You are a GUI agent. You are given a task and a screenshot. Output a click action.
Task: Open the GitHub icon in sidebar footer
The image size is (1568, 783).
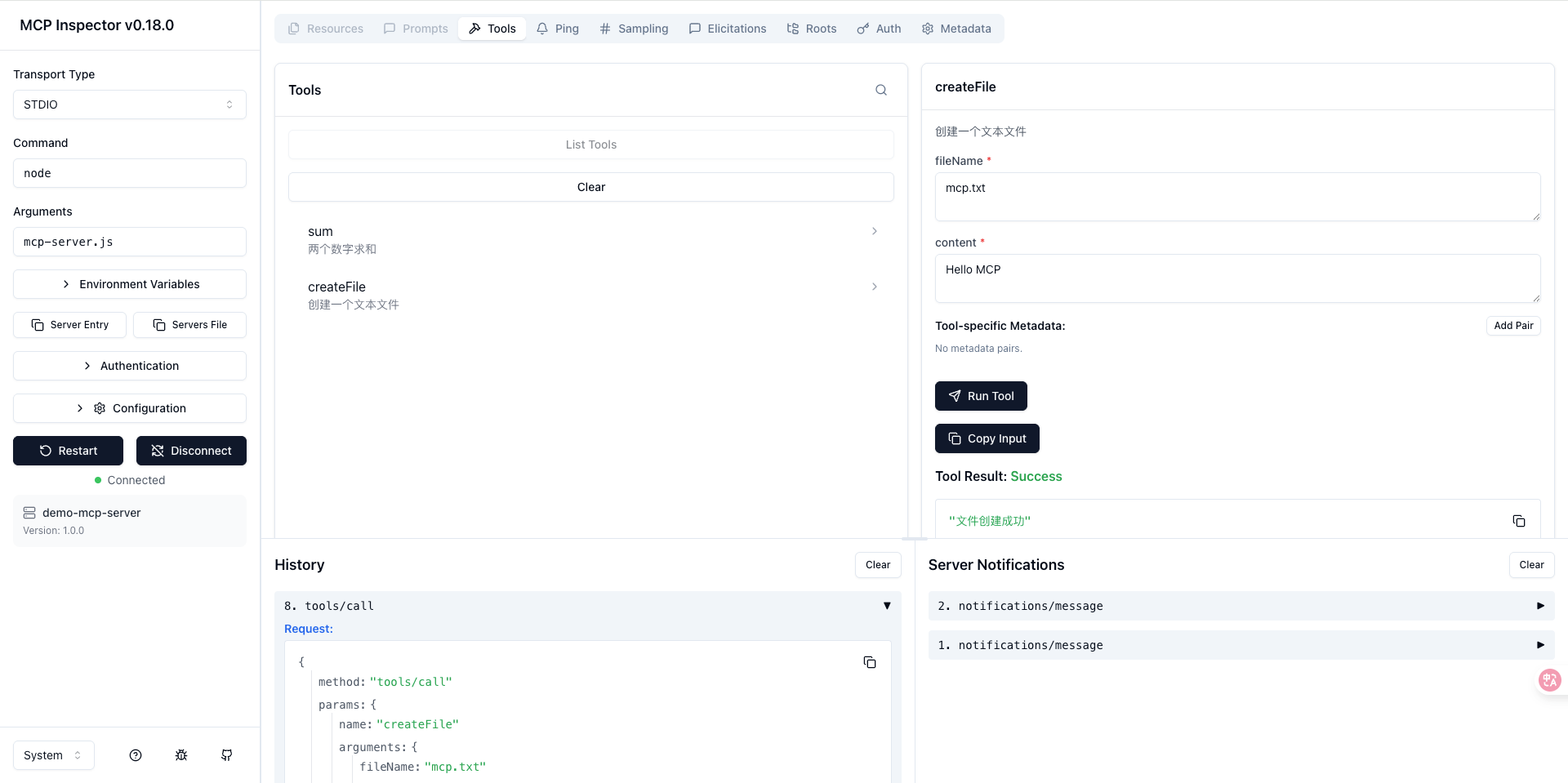(x=227, y=755)
